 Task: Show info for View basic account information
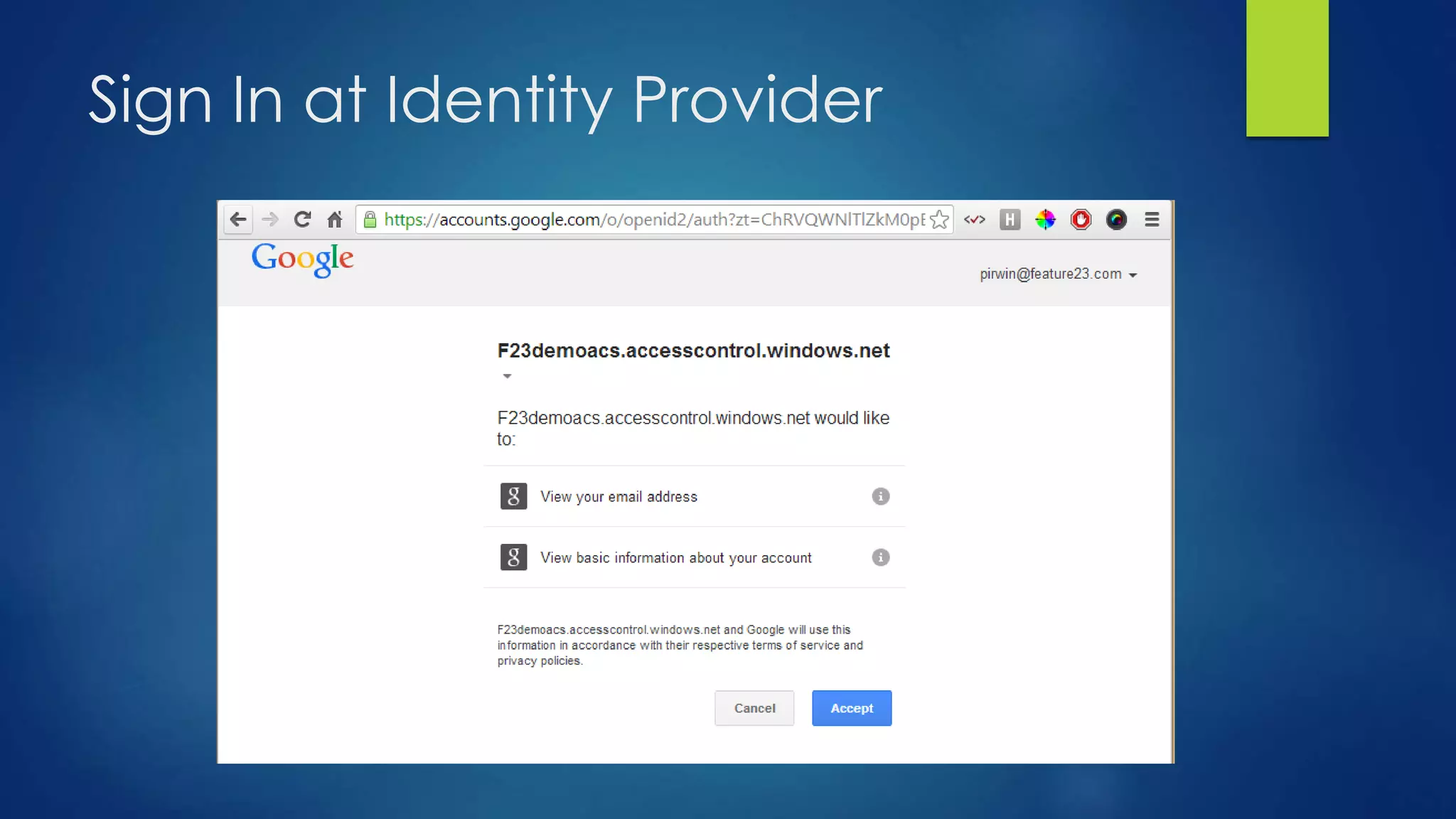tap(880, 557)
